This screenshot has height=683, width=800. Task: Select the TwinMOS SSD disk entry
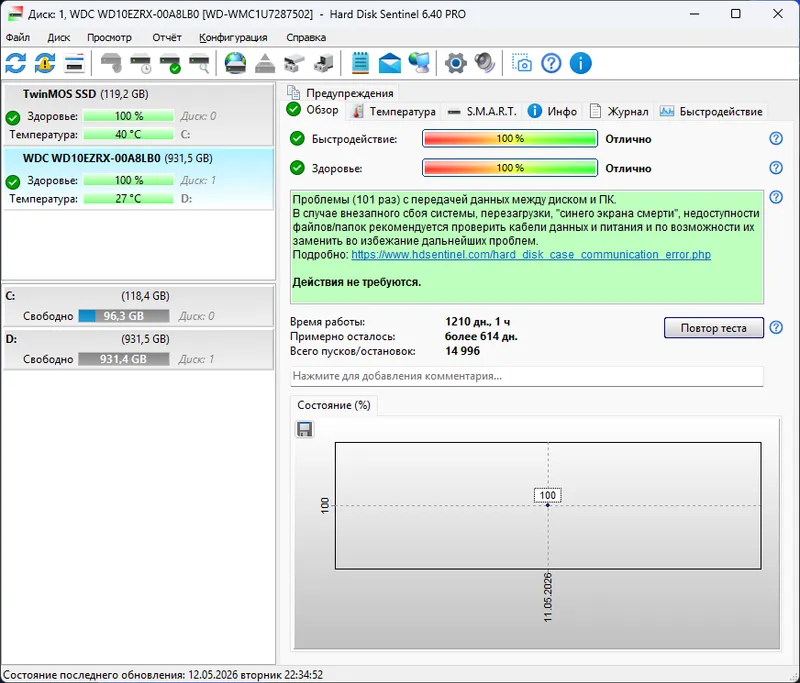pos(139,115)
